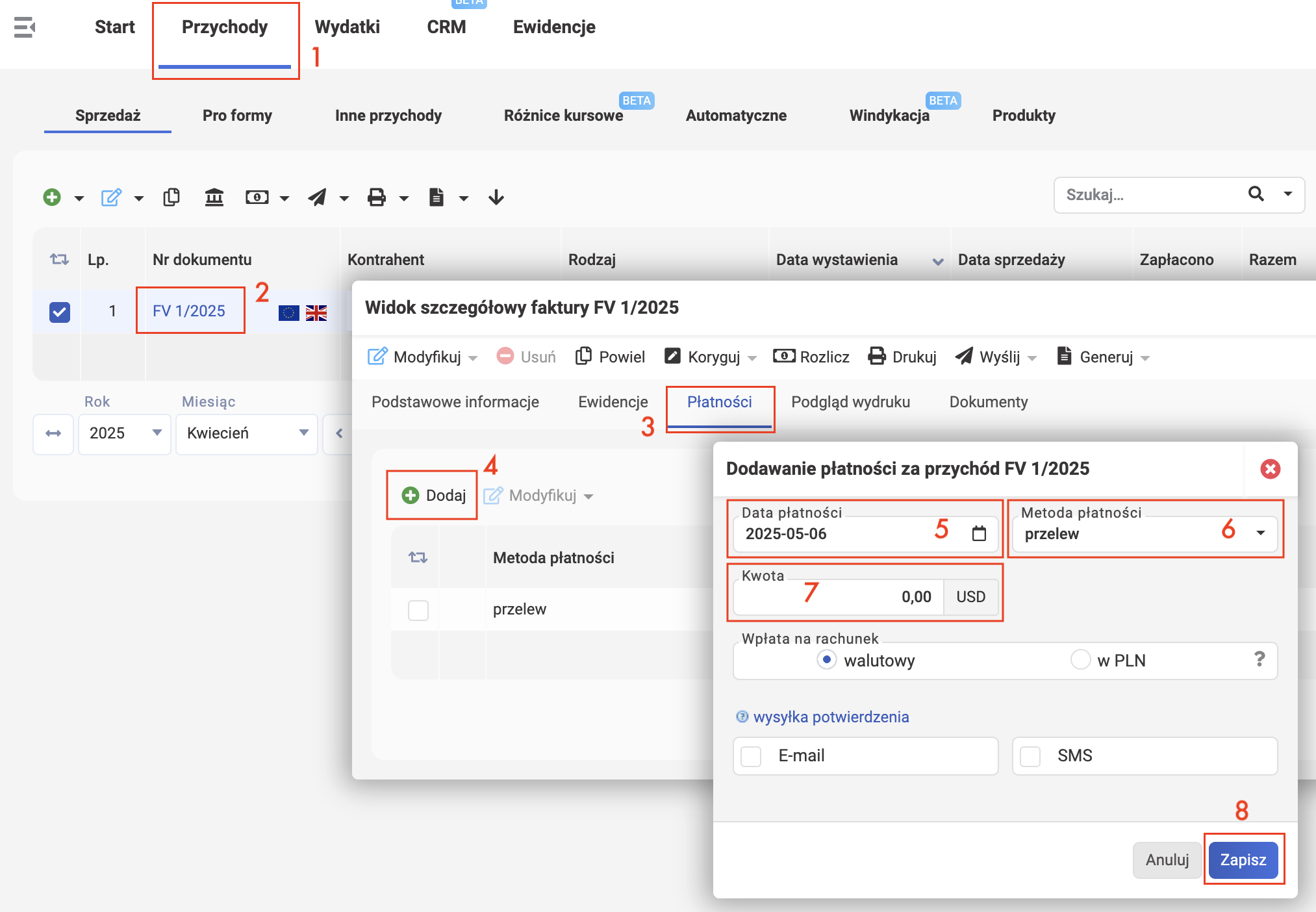Viewport: 1316px width, 912px height.
Task: Open the Podgląd wydruku tab
Action: 850,402
